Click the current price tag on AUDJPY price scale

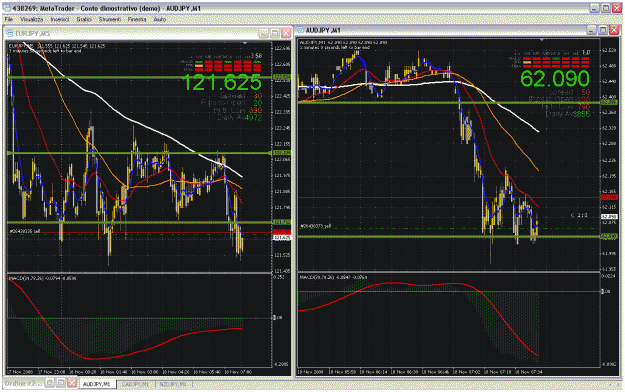(609, 217)
